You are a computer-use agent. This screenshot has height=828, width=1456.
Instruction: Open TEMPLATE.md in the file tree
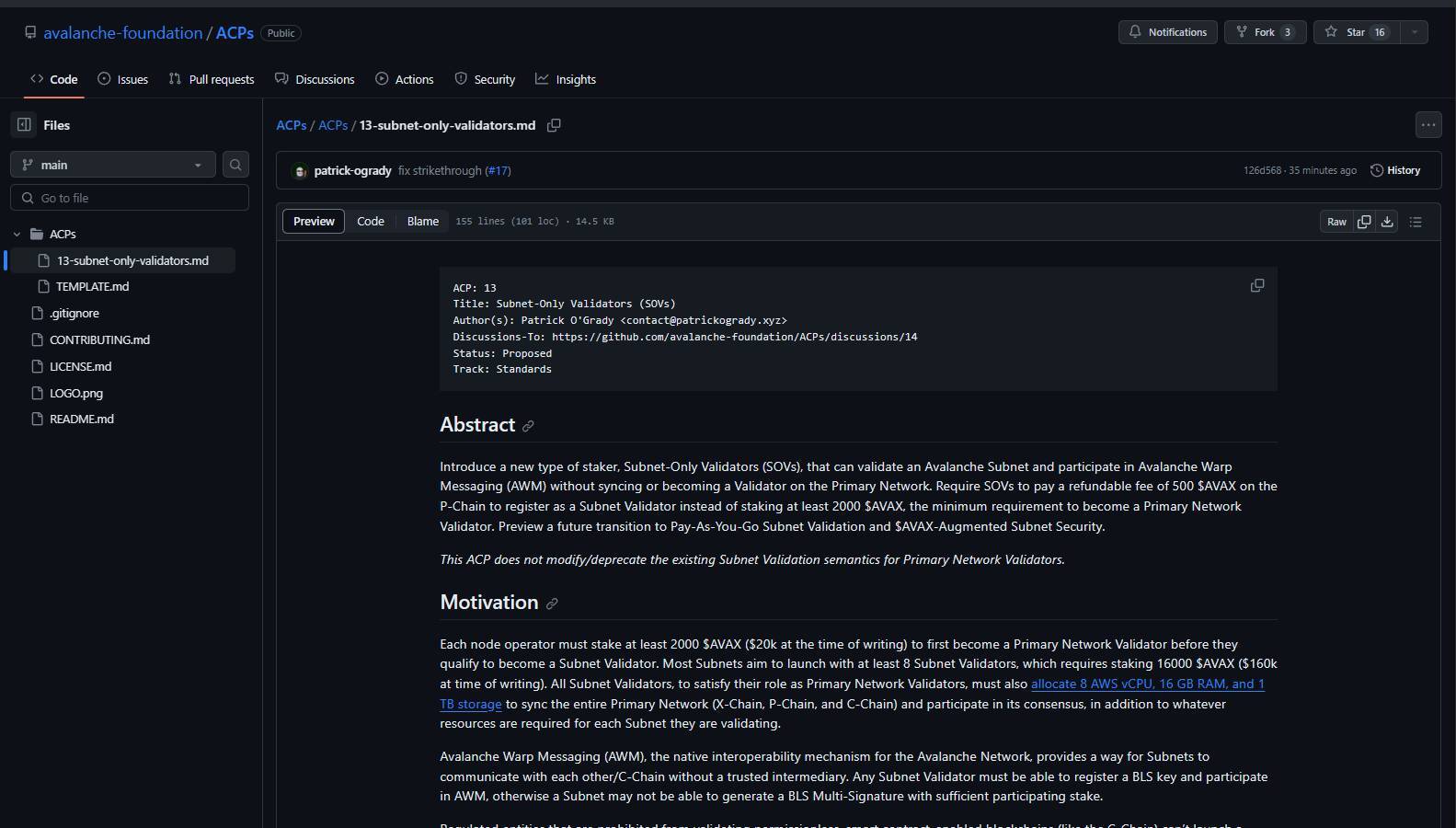tap(92, 286)
